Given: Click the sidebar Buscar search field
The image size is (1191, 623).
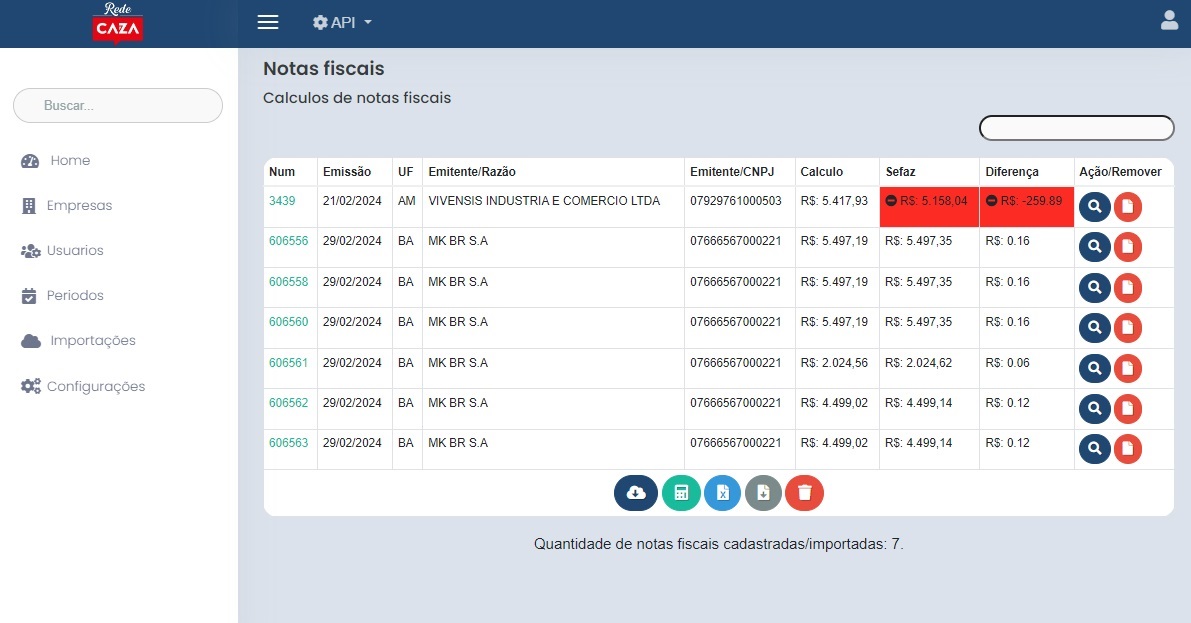Looking at the screenshot, I should pyautogui.click(x=118, y=105).
